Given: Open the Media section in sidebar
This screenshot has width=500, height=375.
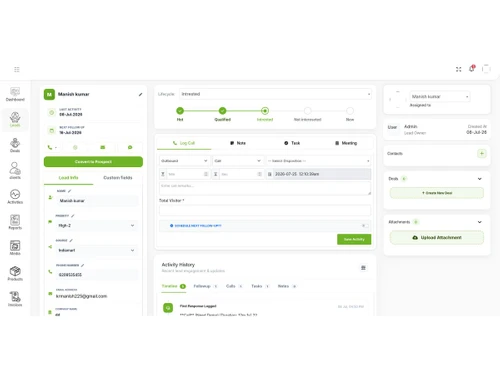Looking at the screenshot, I should 15,248.
